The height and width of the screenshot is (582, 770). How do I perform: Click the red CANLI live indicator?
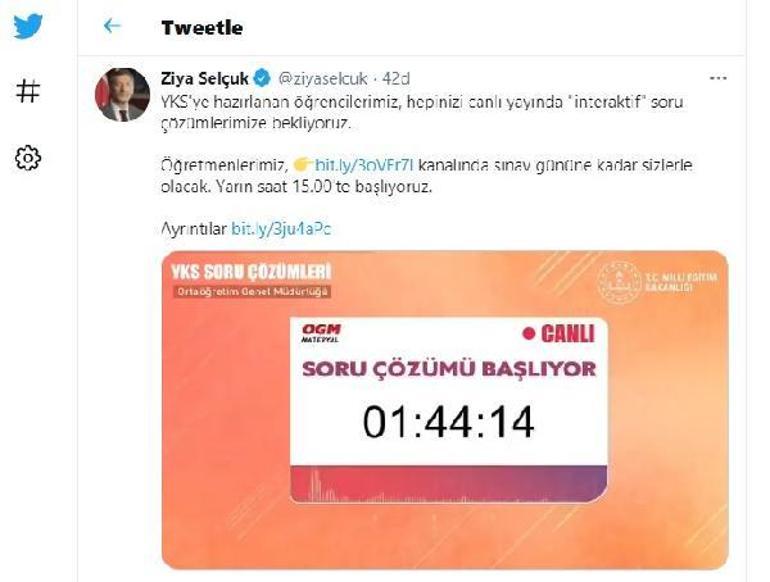point(559,334)
